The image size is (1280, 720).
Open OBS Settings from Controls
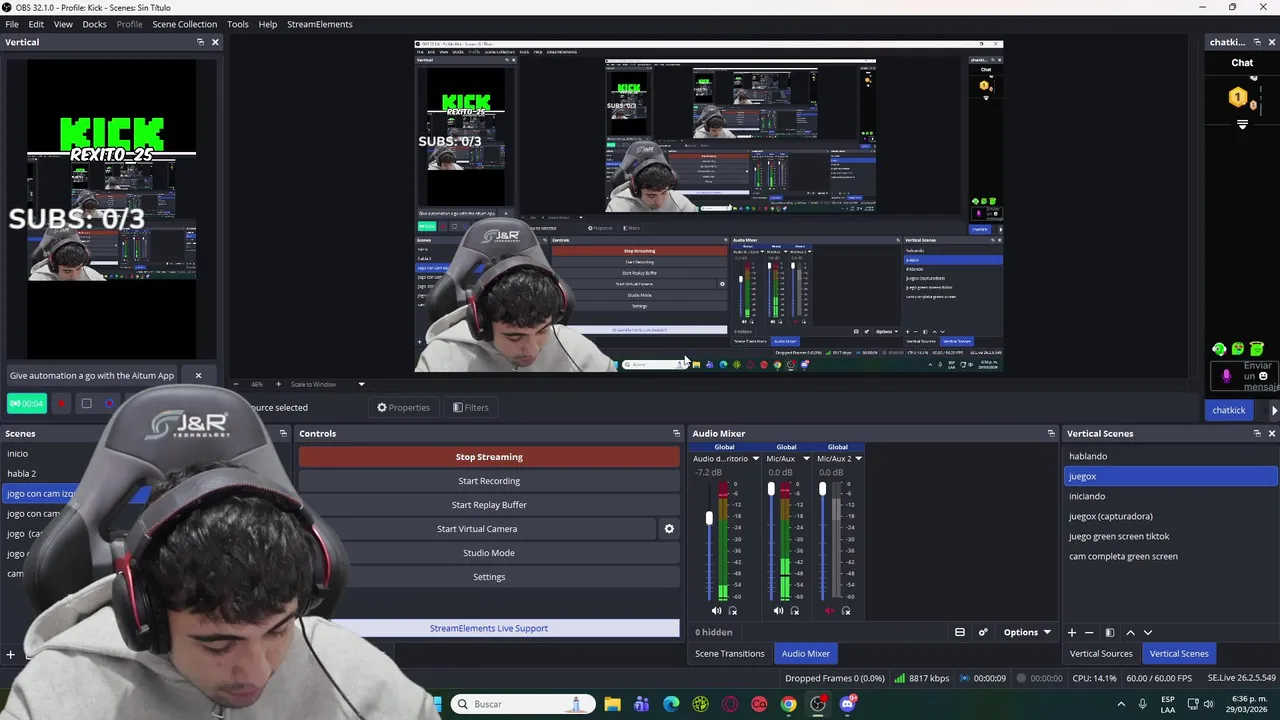tap(489, 577)
